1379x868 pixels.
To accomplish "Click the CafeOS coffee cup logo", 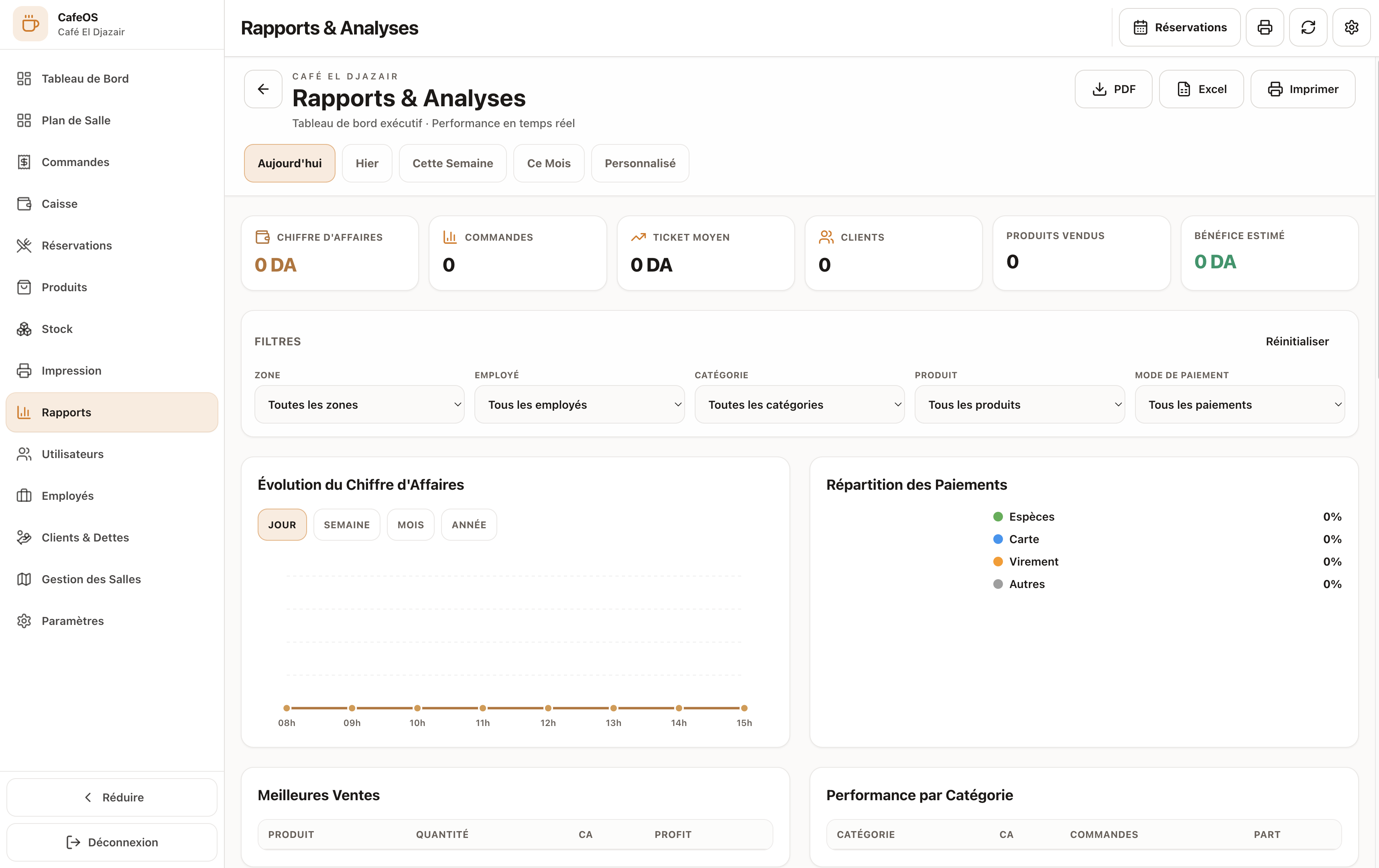I will (x=31, y=24).
